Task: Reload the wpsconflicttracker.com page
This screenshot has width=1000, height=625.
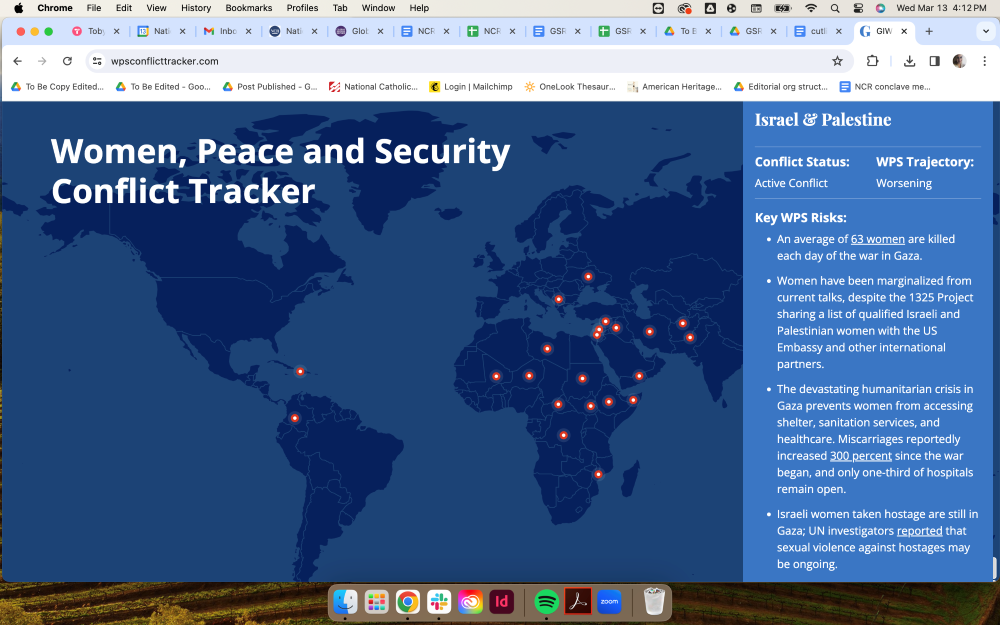Action: [x=67, y=61]
